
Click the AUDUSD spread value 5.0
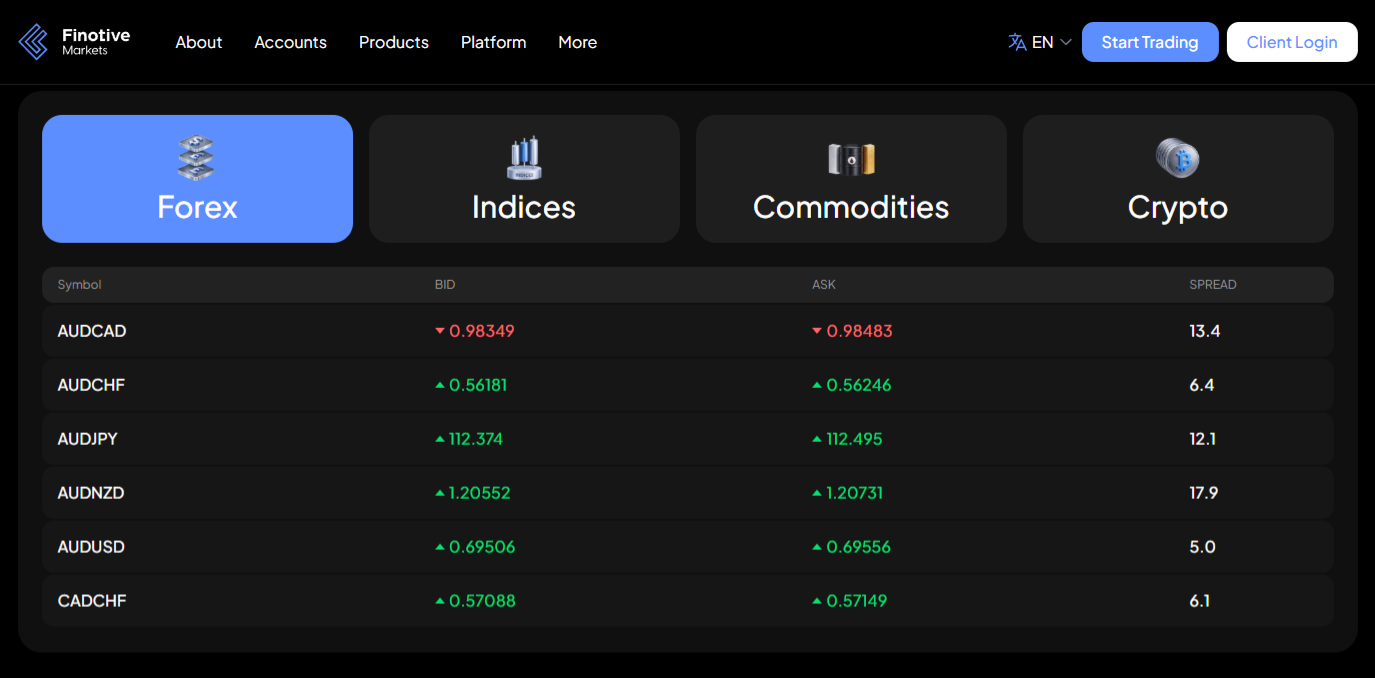(1203, 547)
